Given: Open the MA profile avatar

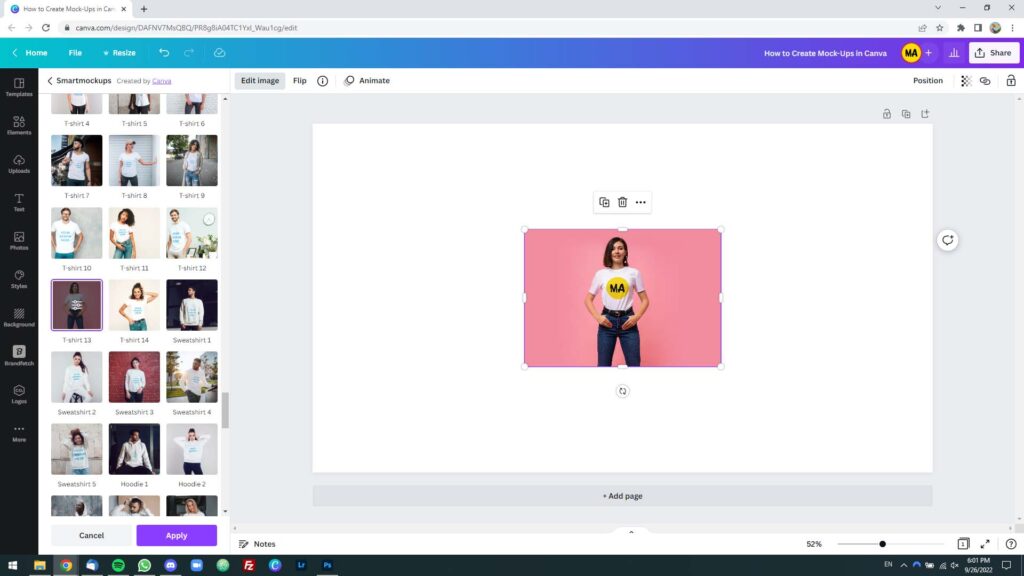Looking at the screenshot, I should click(911, 53).
